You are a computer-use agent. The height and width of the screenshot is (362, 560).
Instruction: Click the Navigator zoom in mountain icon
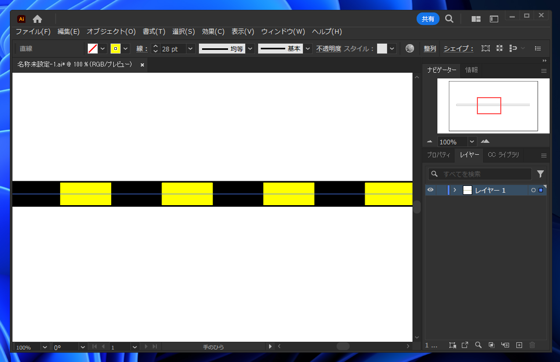click(485, 142)
